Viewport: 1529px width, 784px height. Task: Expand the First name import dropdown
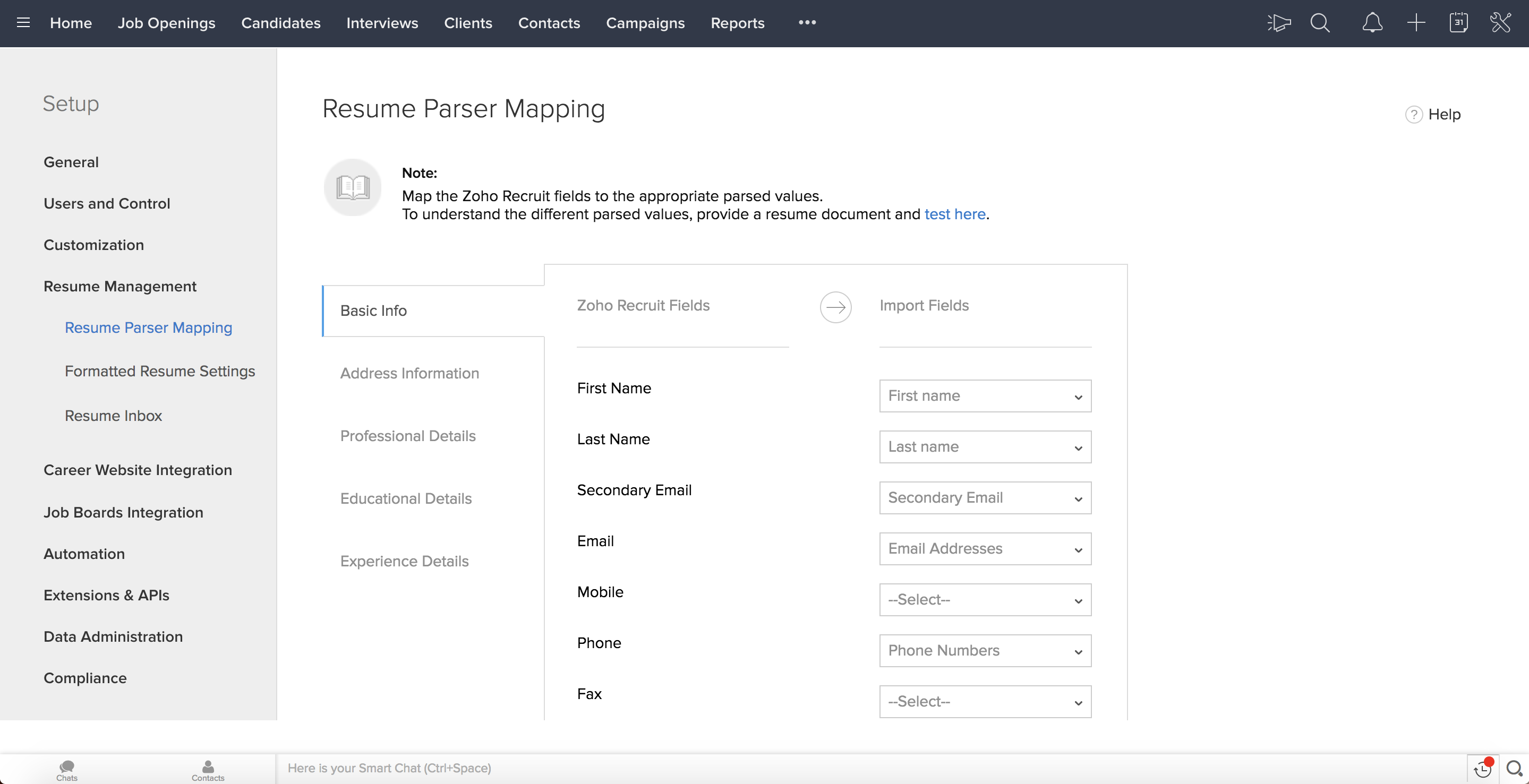985,395
